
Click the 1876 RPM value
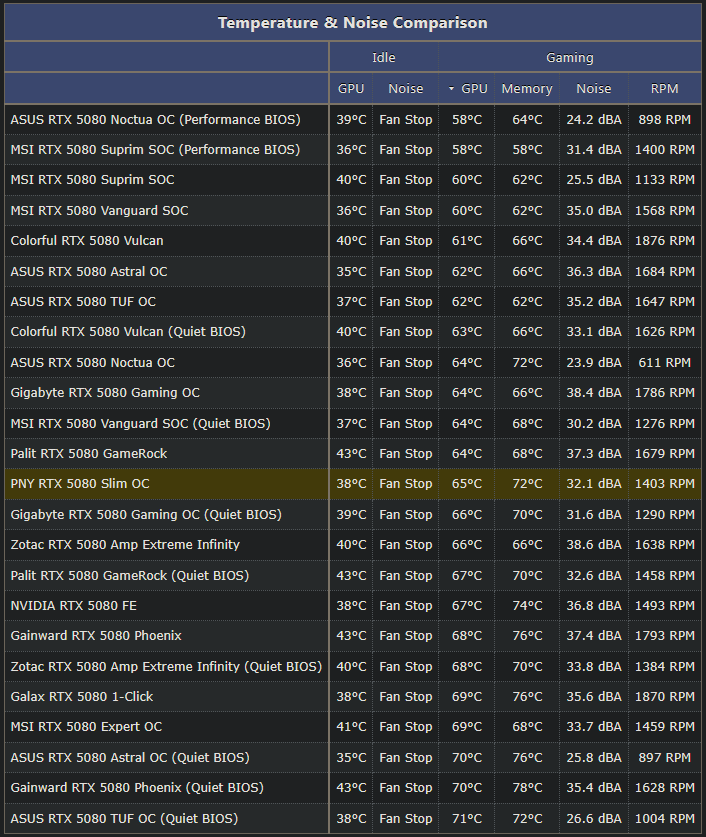(x=664, y=241)
